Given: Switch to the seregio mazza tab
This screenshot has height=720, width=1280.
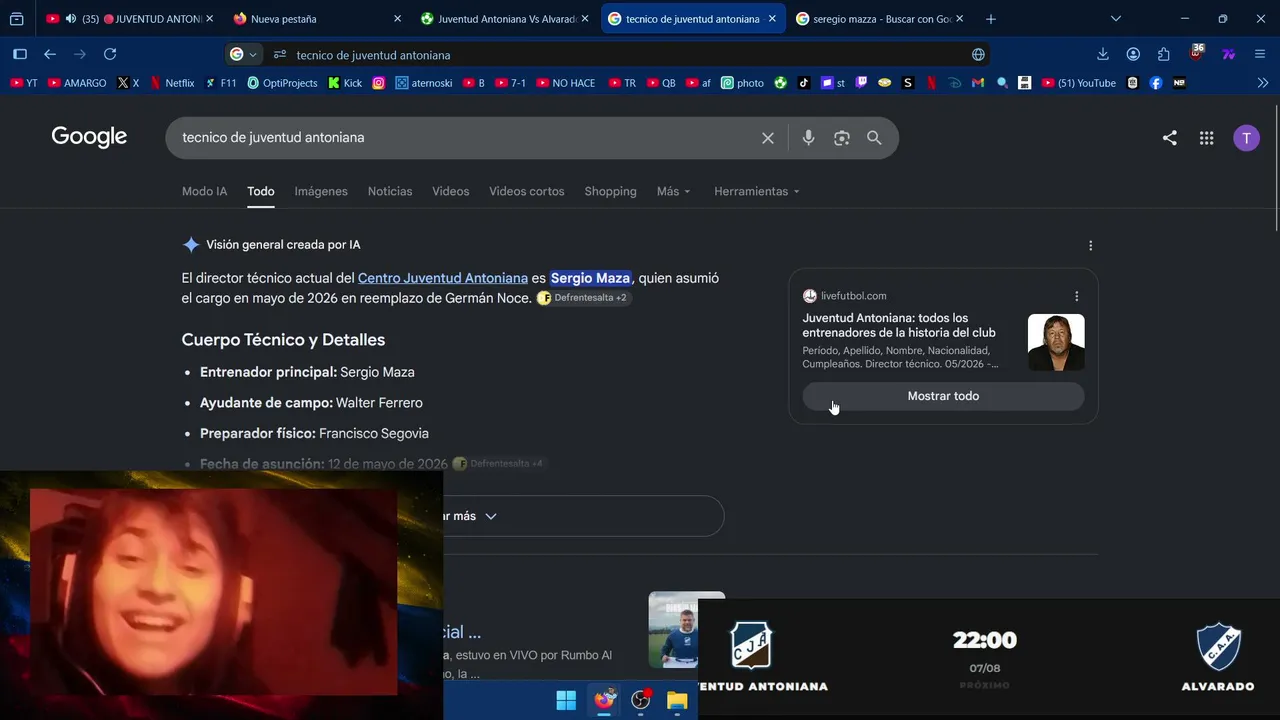Looking at the screenshot, I should click(x=879, y=19).
